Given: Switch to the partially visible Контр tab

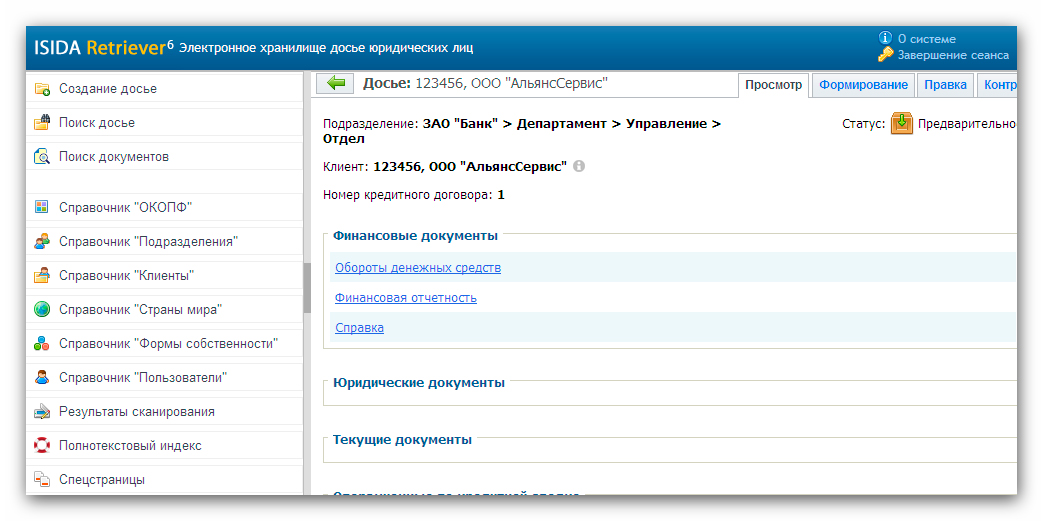Looking at the screenshot, I should 996,85.
